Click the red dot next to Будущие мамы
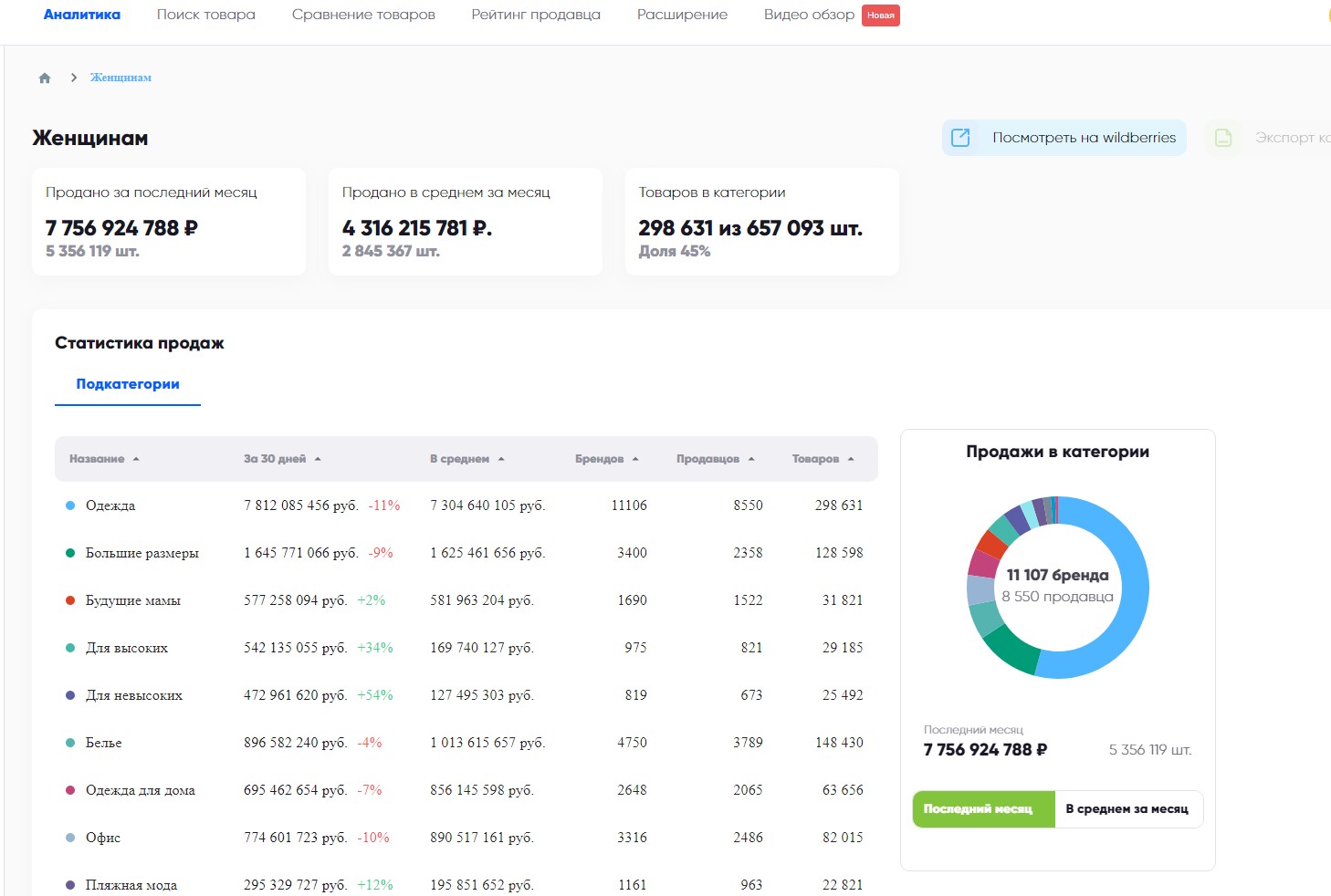 [x=70, y=600]
